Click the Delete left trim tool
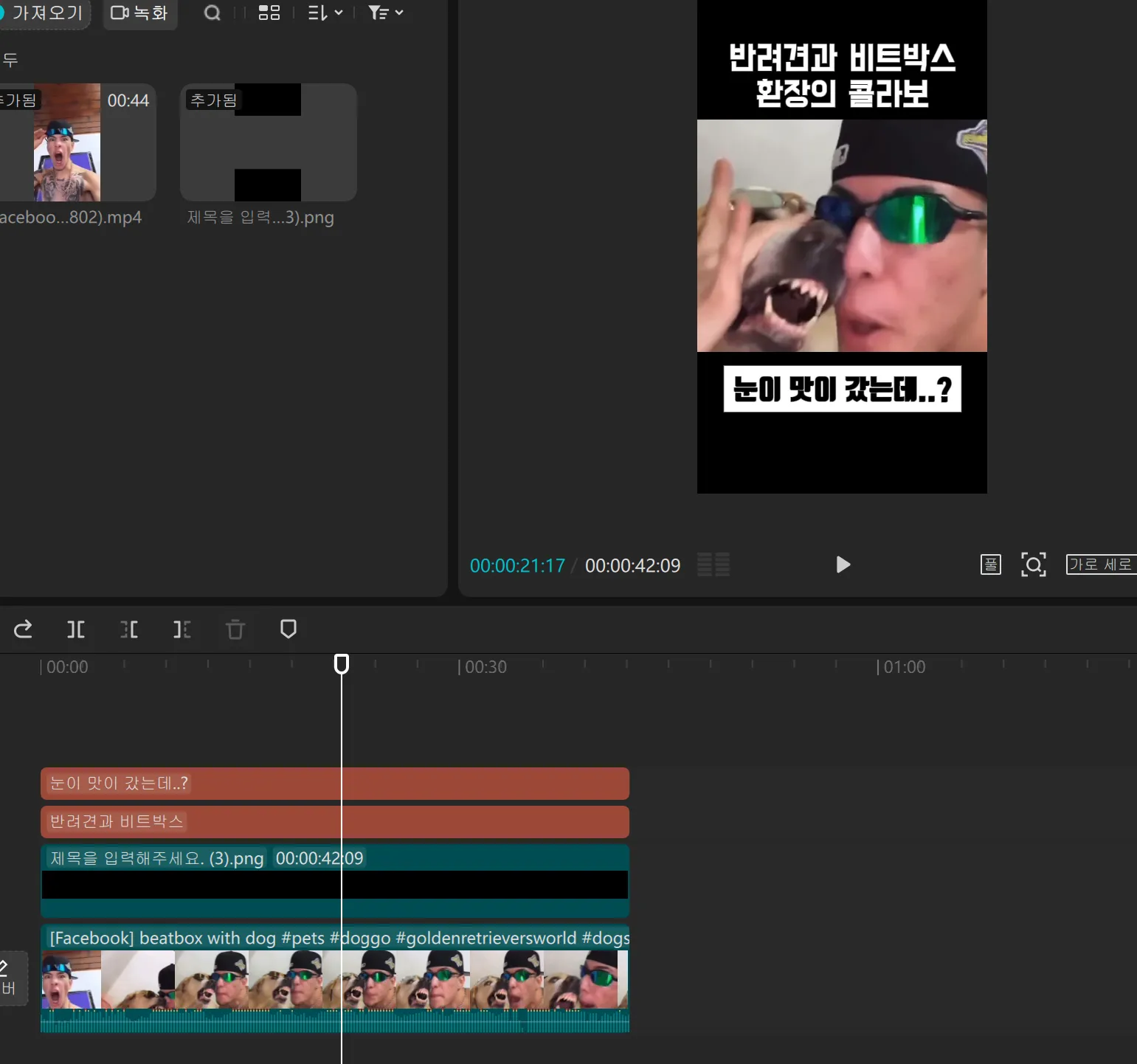This screenshot has width=1137, height=1064. (x=129, y=629)
